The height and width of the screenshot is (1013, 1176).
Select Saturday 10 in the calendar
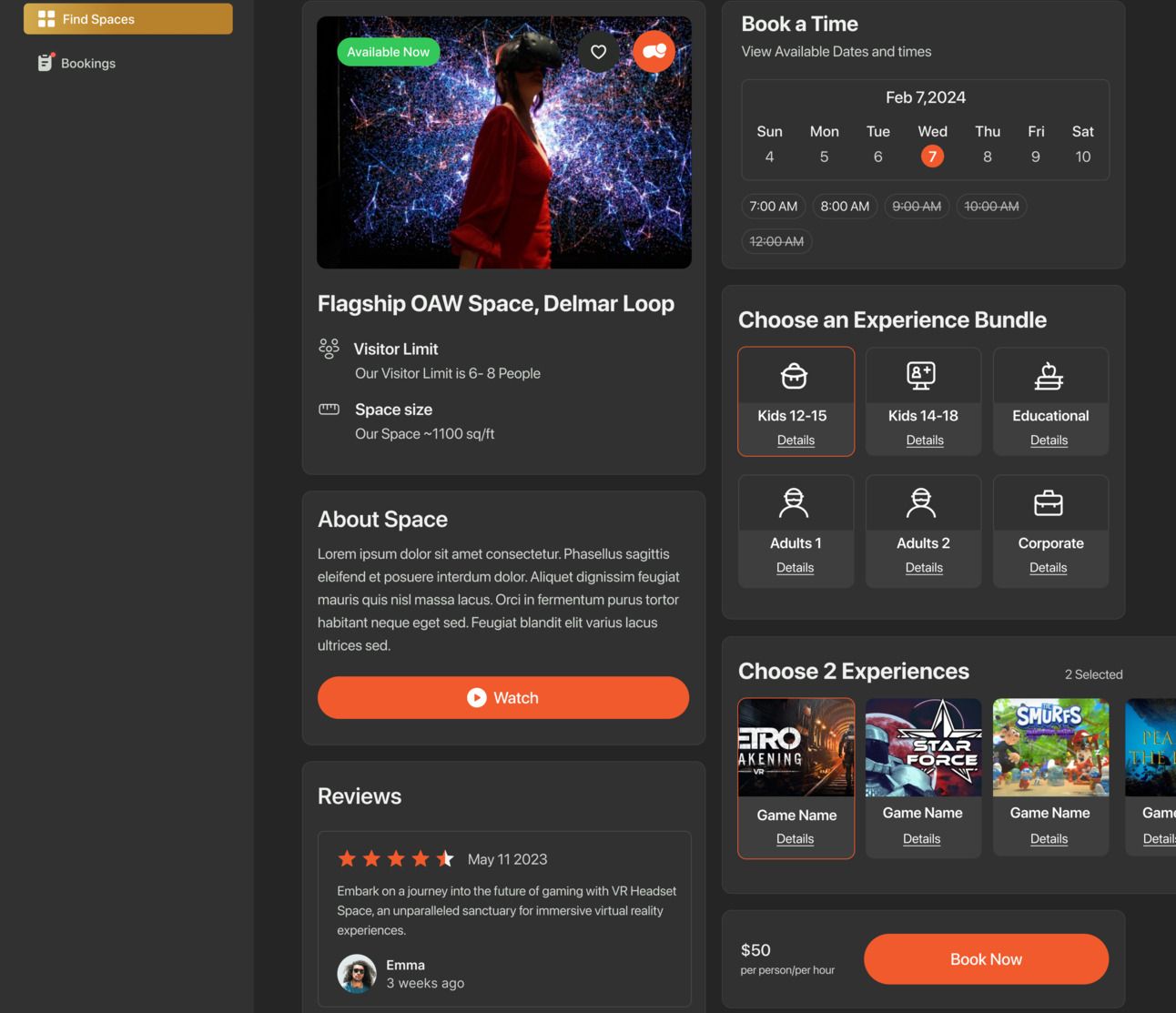(x=1083, y=157)
